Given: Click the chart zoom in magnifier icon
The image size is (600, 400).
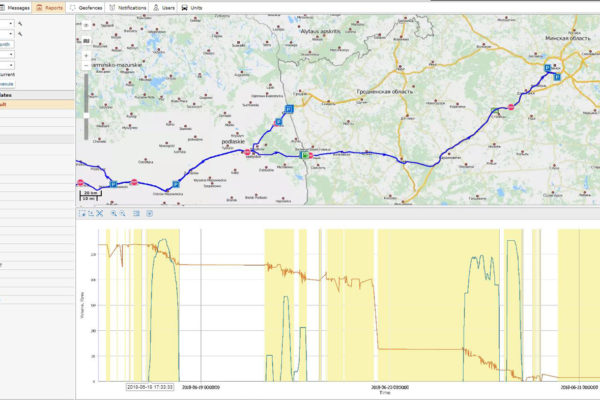Looking at the screenshot, I should 113,213.
